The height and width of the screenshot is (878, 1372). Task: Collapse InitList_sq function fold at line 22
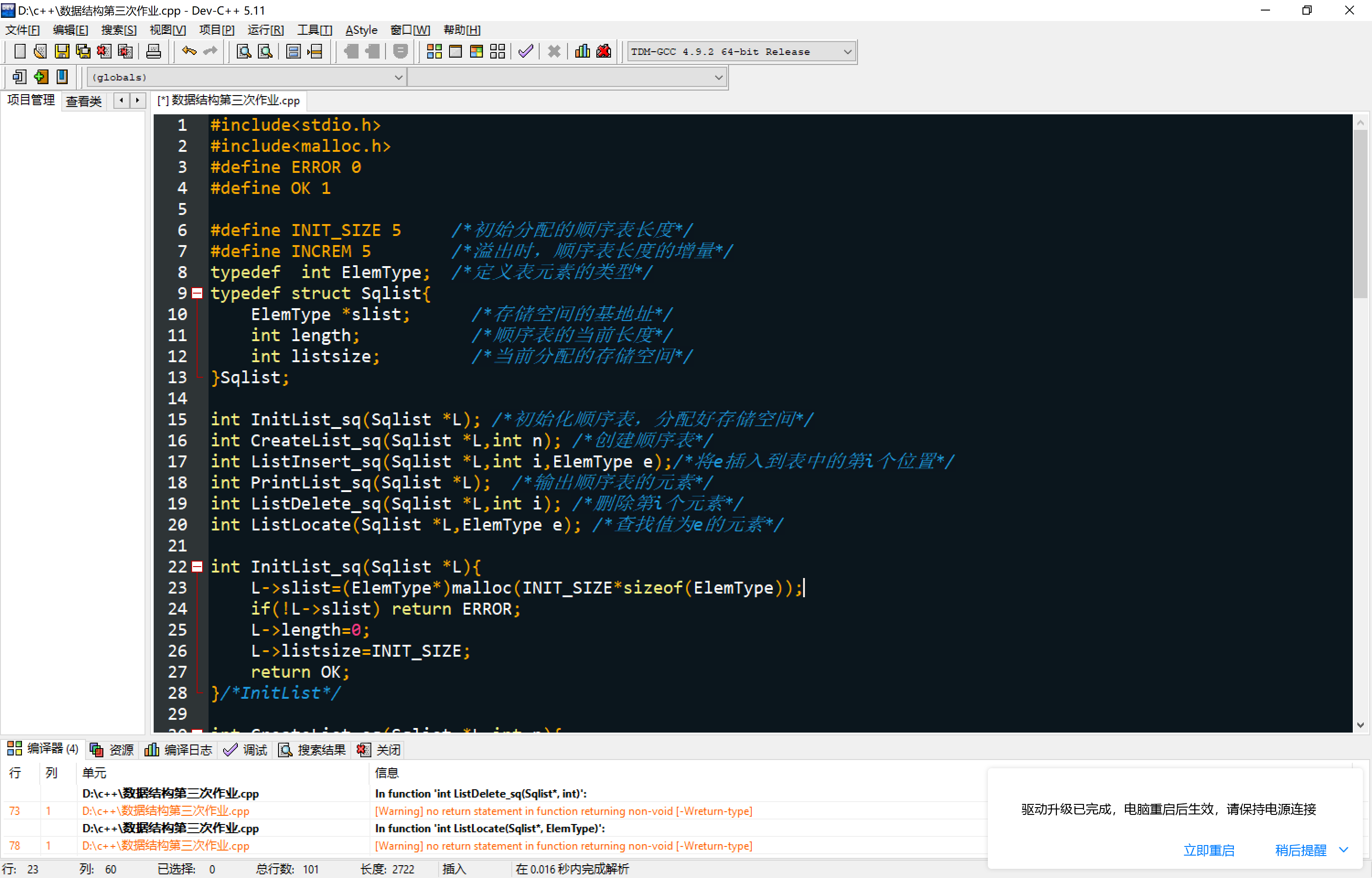[197, 567]
